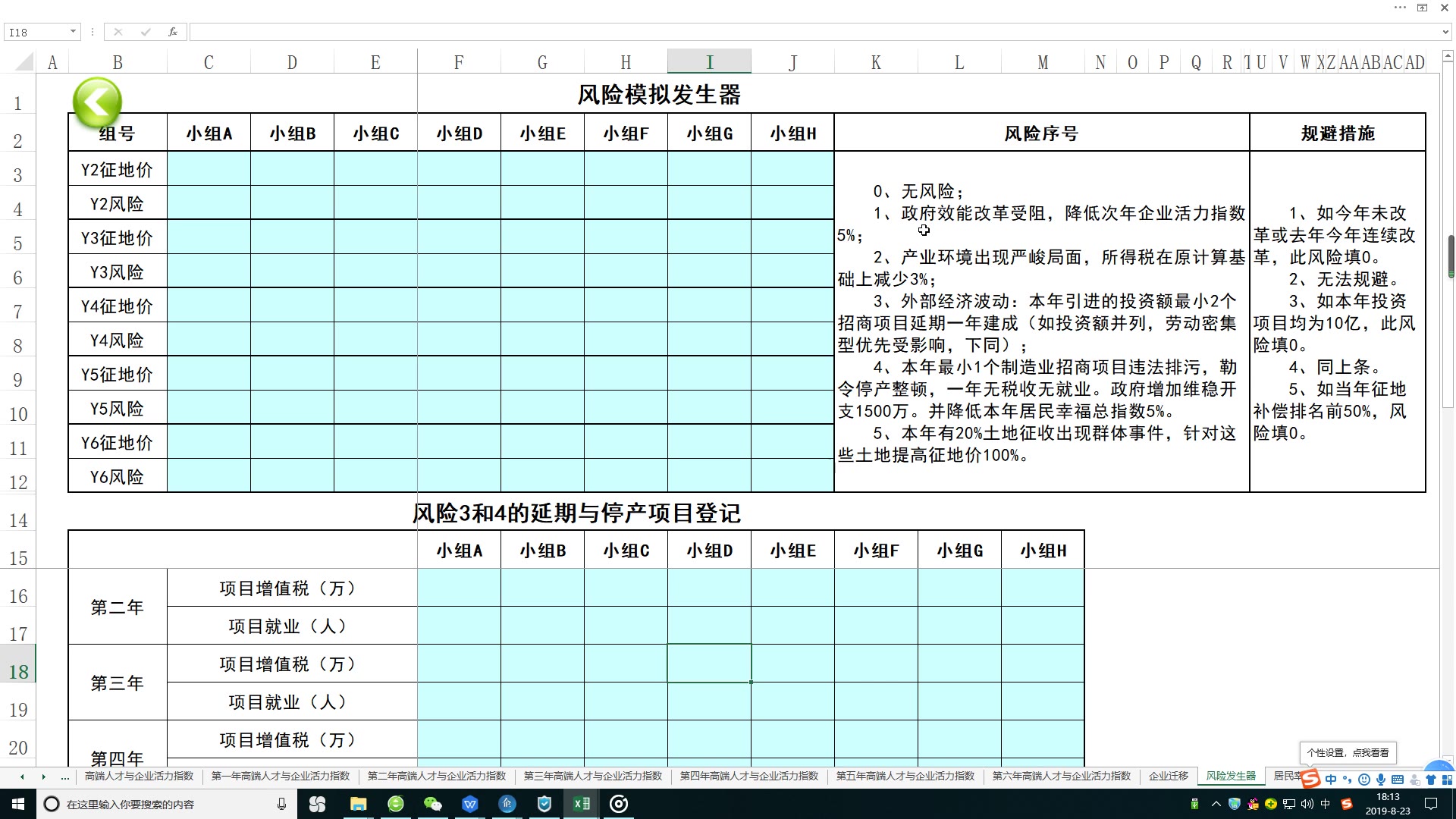Click the taskbar IME 中 indicator

pyautogui.click(x=1326, y=804)
